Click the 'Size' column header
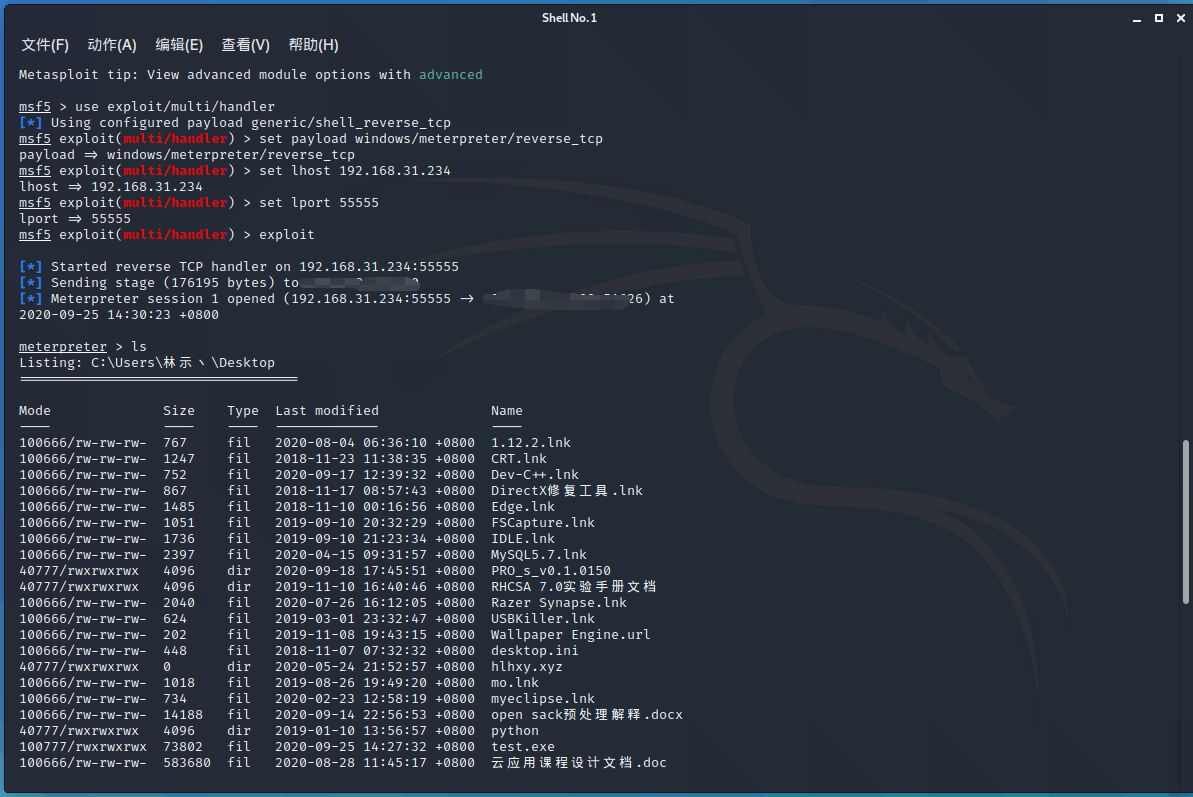The width and height of the screenshot is (1193, 797). (x=179, y=410)
